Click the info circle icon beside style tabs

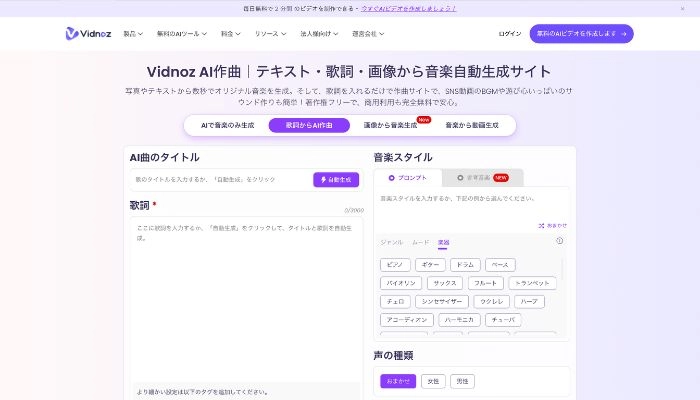(559, 241)
